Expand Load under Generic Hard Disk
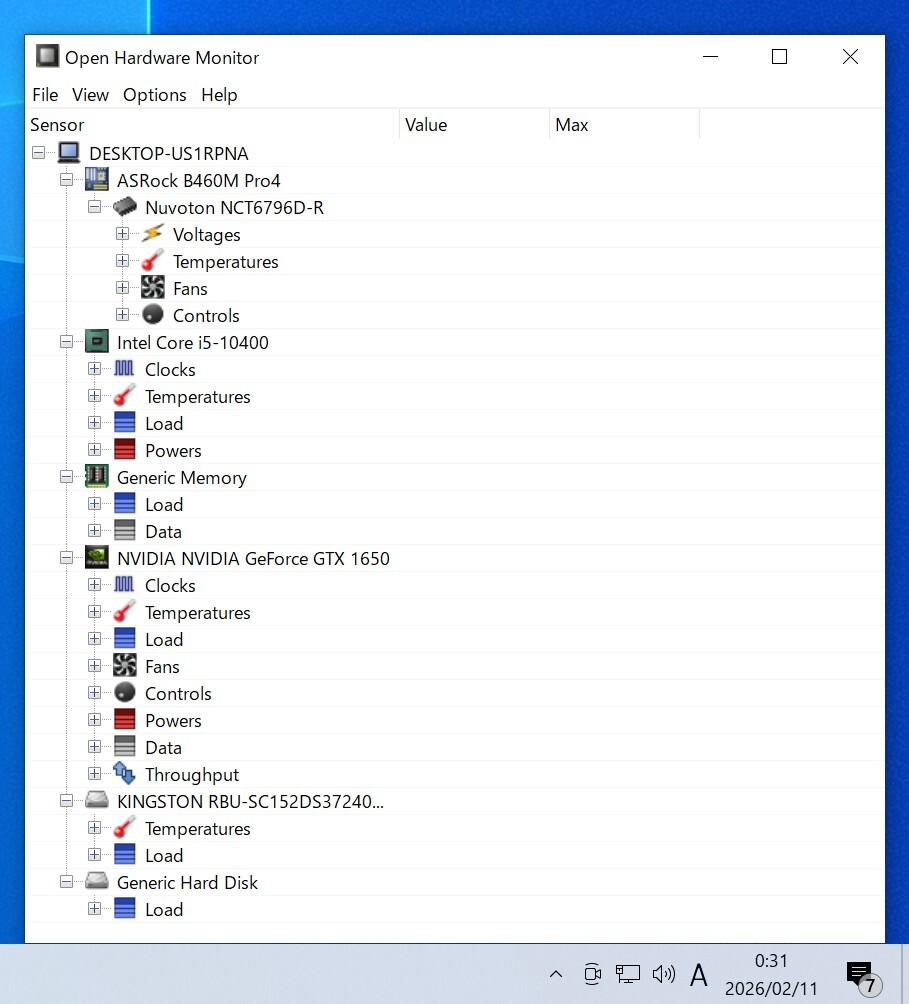Screen dimensions: 909x1004 point(95,909)
